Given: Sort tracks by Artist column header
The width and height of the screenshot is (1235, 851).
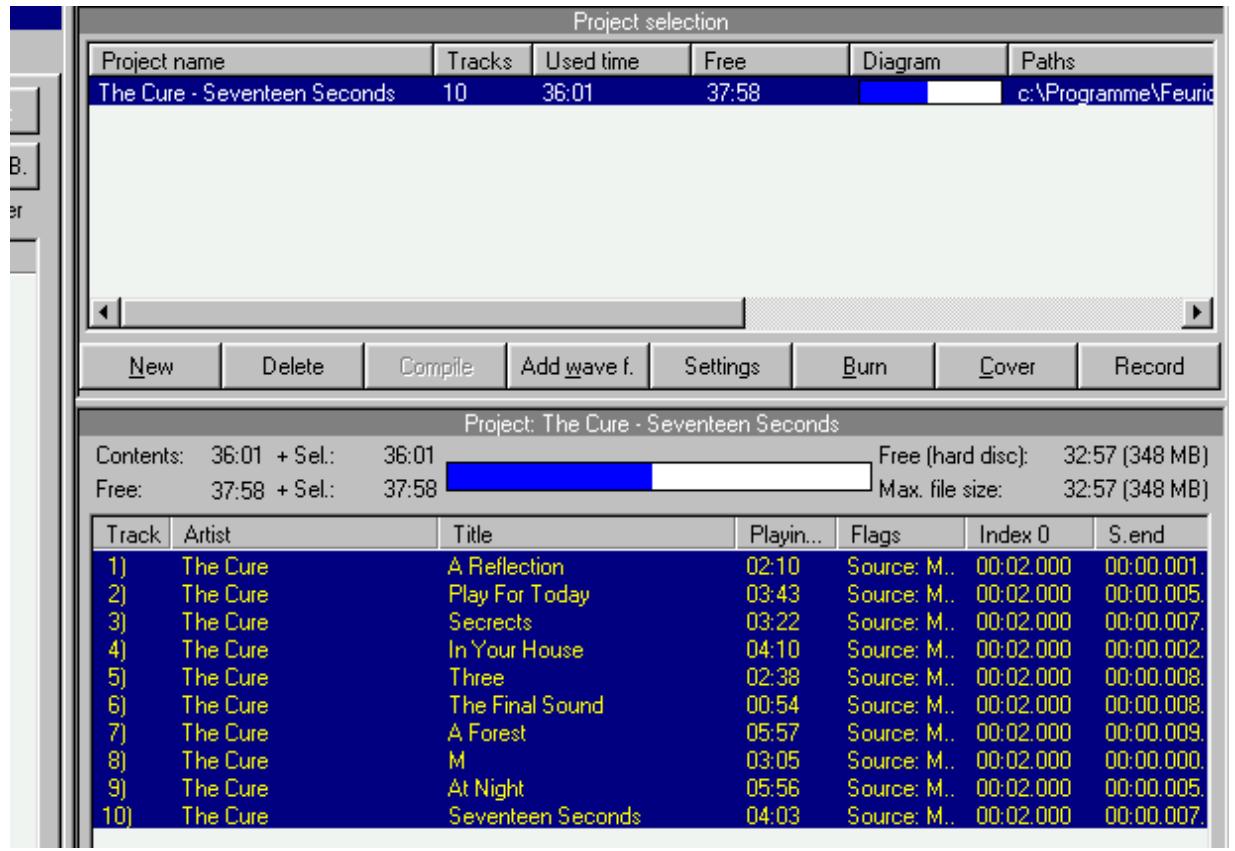Looking at the screenshot, I should coord(305,536).
